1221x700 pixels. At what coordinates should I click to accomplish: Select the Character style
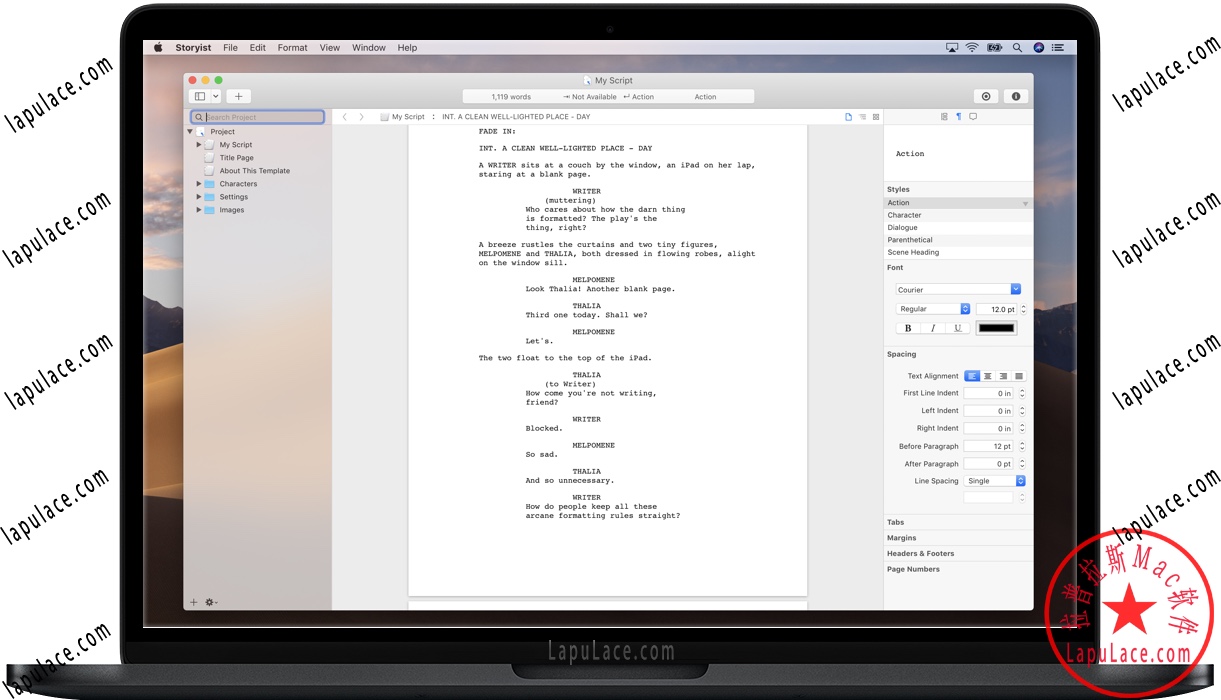[x=958, y=215]
